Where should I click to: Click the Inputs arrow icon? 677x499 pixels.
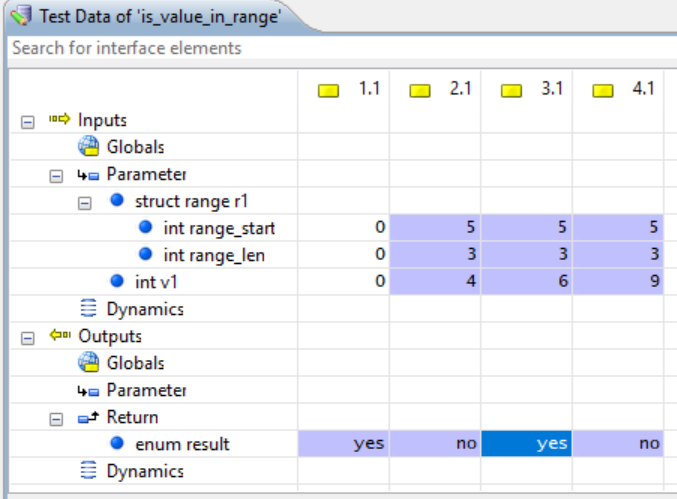click(x=60, y=119)
